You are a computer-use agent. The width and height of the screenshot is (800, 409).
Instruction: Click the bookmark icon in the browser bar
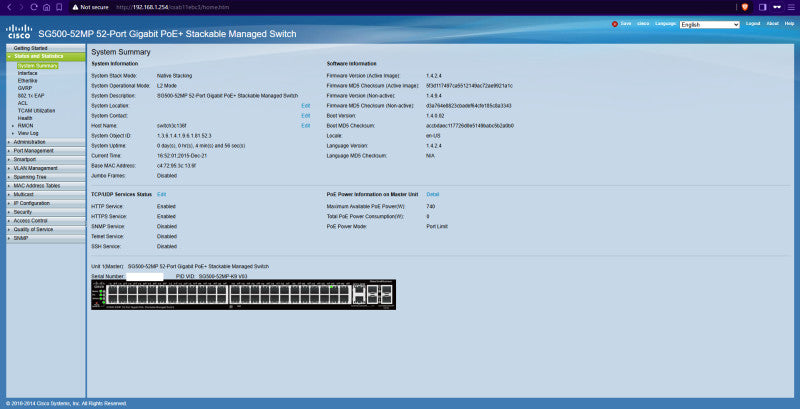coord(59,8)
